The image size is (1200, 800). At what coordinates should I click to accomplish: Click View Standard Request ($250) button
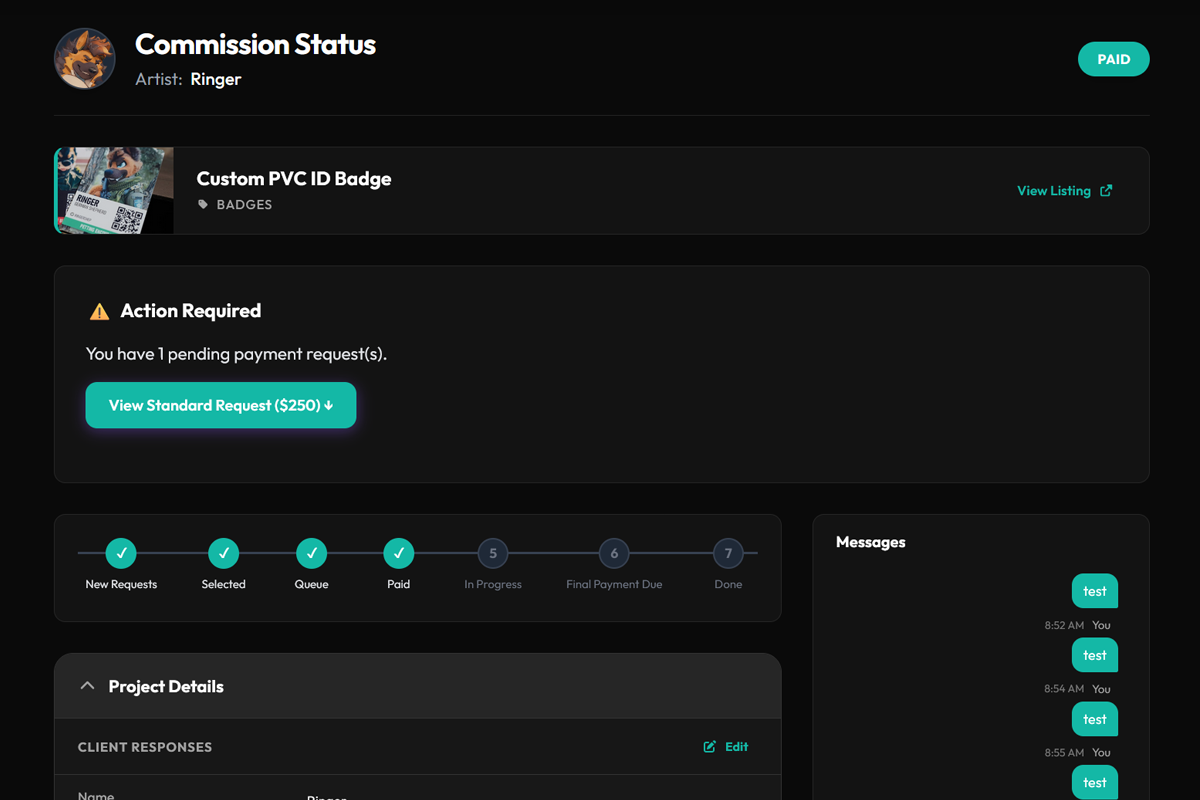(221, 405)
